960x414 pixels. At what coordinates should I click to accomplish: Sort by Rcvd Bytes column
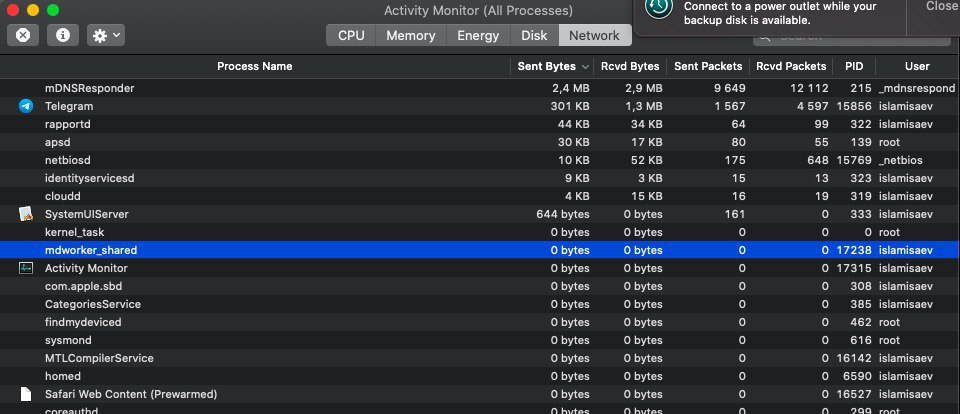630,66
